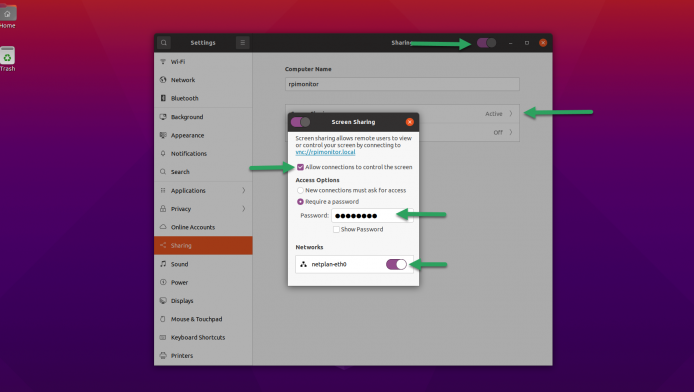This screenshot has height=392, width=694.
Task: Check the Show Password box
Action: click(336, 229)
